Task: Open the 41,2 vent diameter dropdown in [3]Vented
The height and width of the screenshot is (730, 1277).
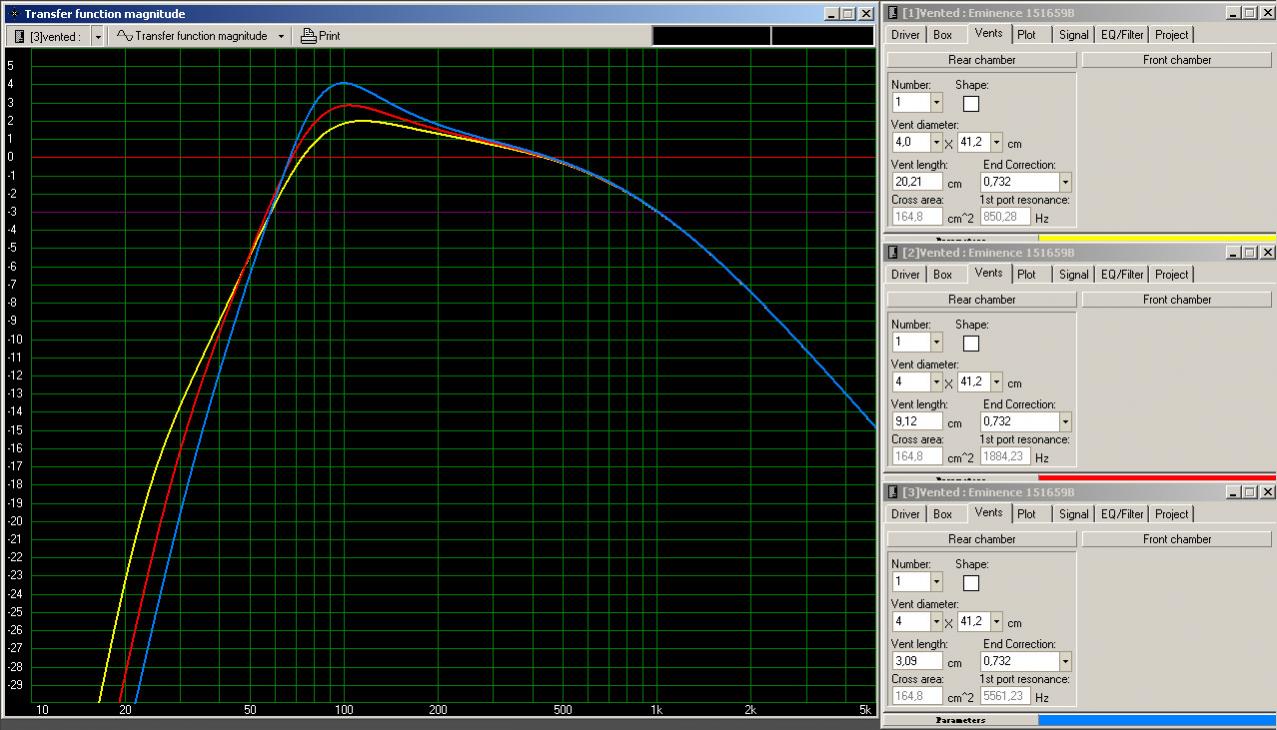Action: point(996,622)
